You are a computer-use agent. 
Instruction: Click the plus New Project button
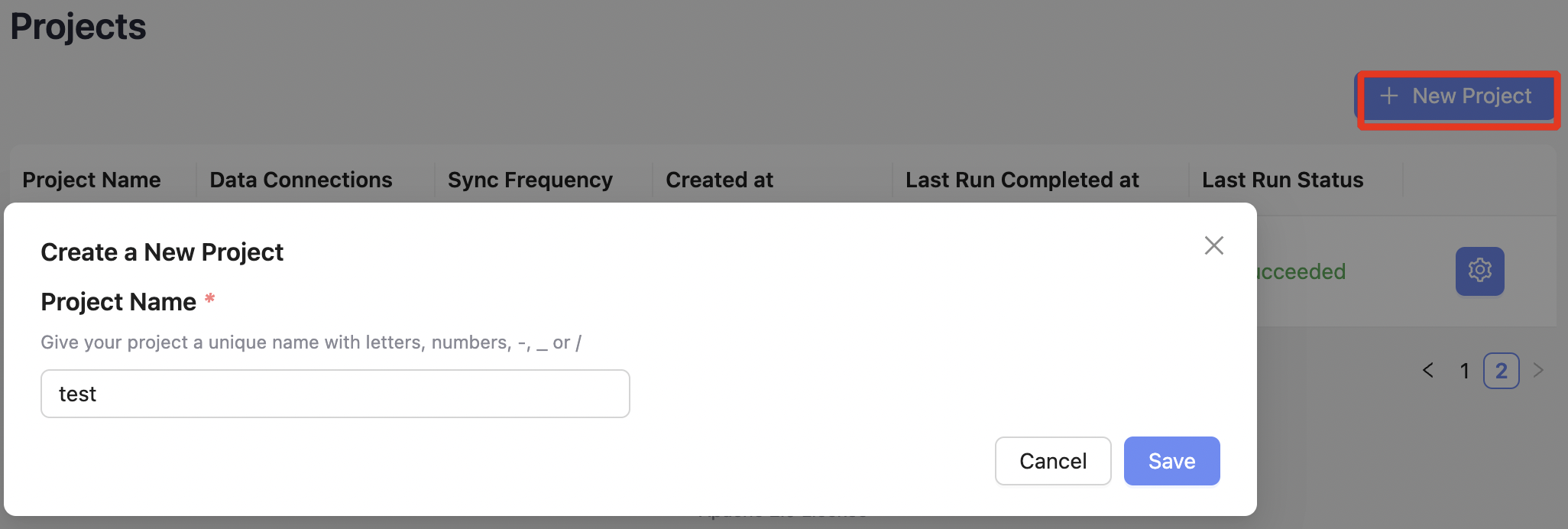[1458, 96]
